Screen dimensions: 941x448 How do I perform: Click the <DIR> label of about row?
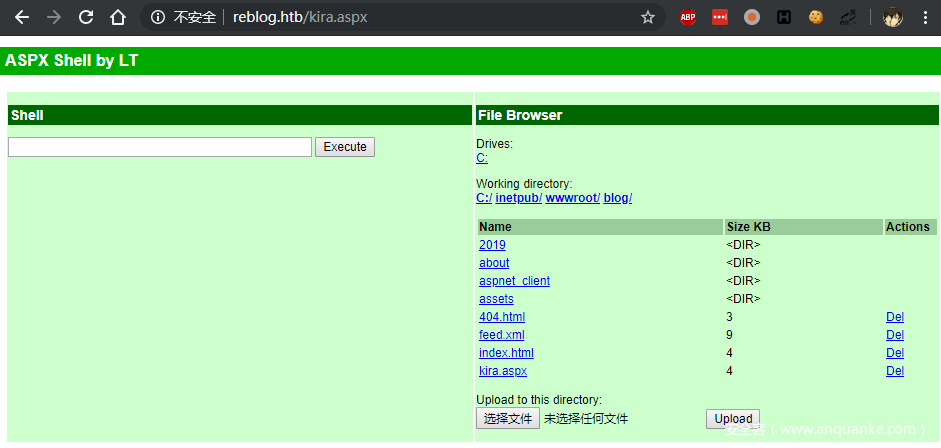pyautogui.click(x=744, y=263)
